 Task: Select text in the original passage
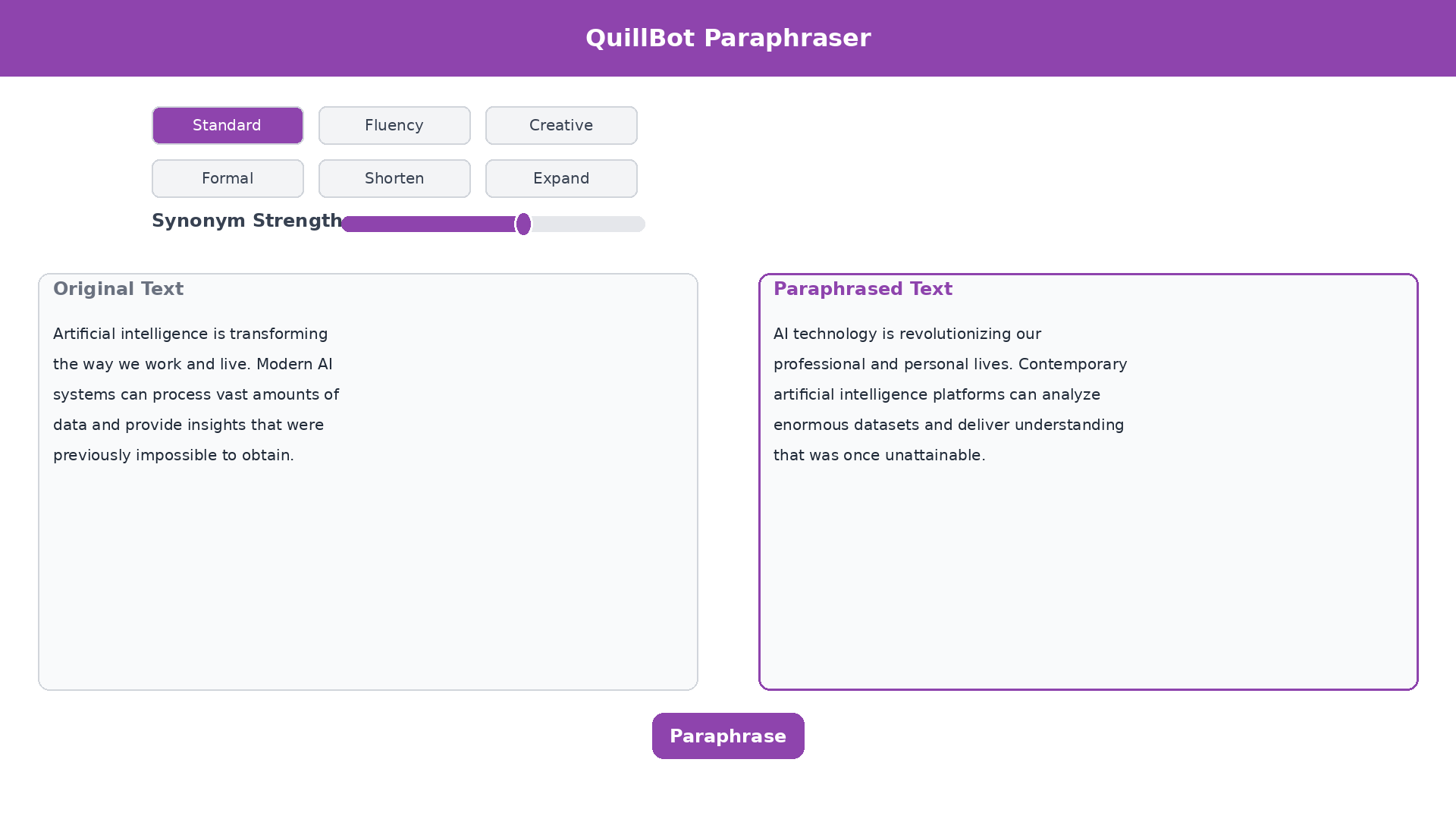tap(190, 394)
